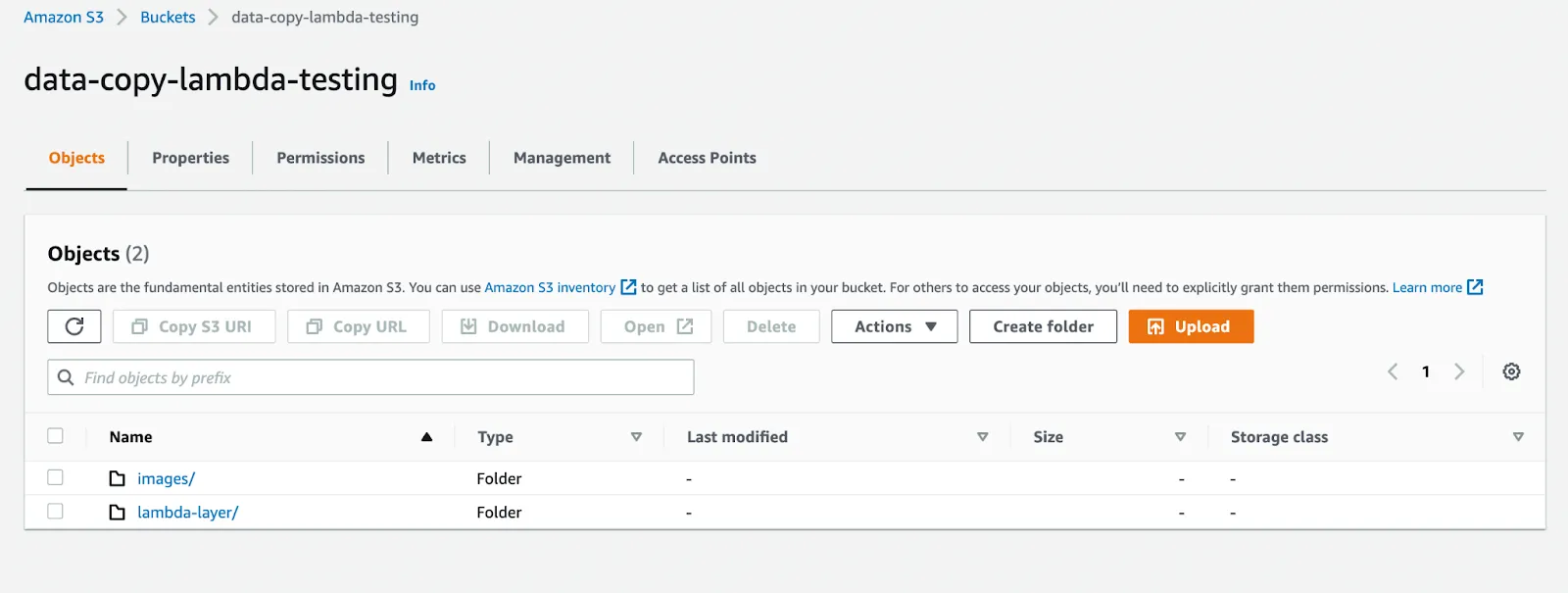Open the Actions dropdown menu

pos(895,326)
